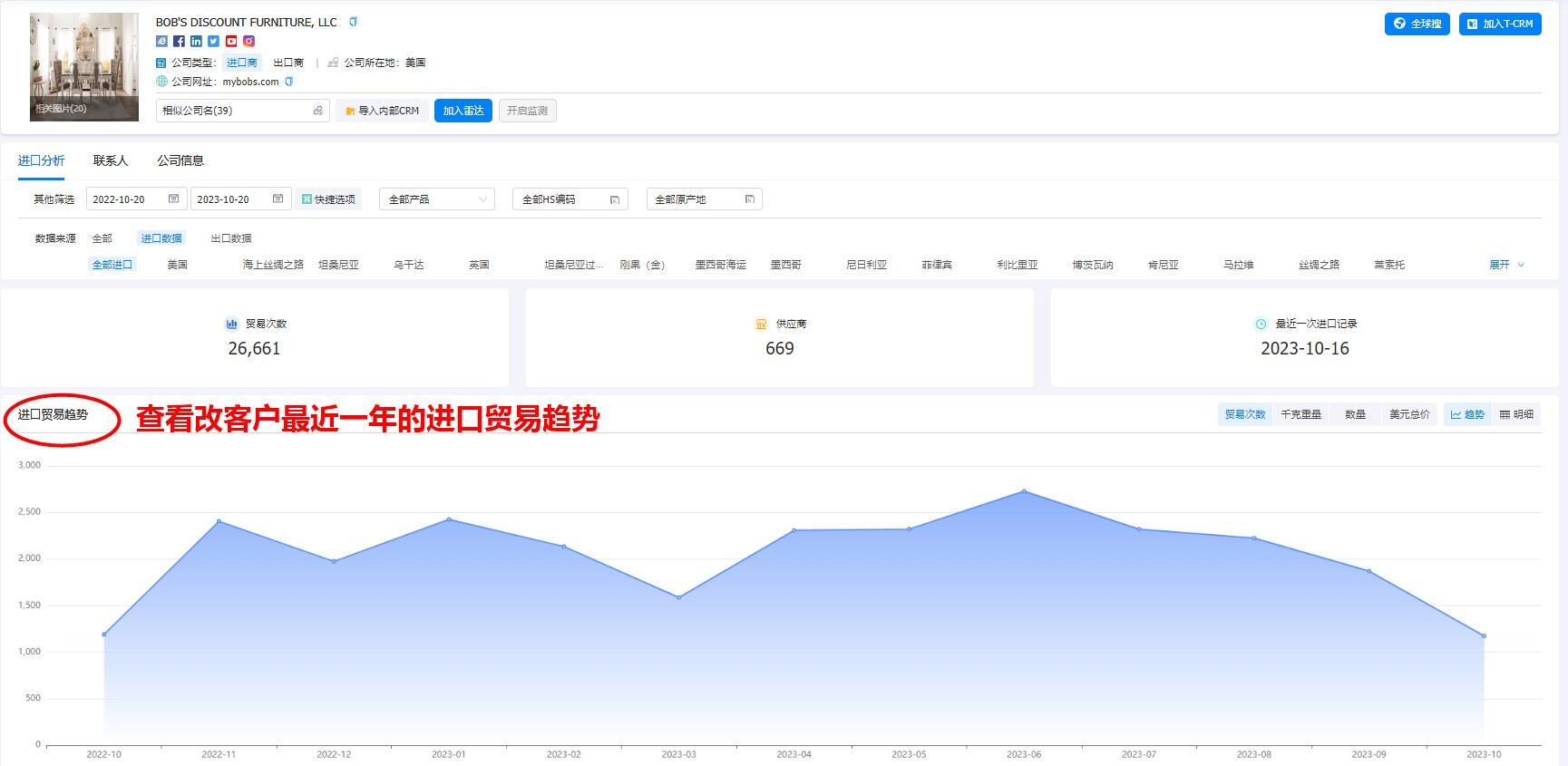Screen dimensions: 1568x766
Task: Open related pictures thumbnail 相关图片(20)
Action: (x=84, y=67)
